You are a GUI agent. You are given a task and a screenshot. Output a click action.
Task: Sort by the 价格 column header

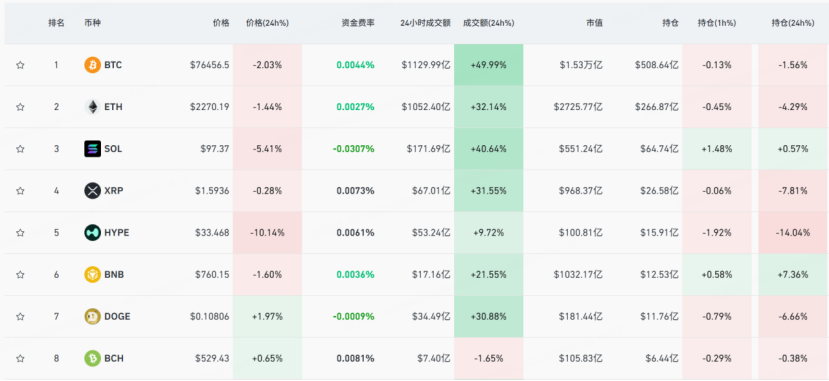pos(222,23)
